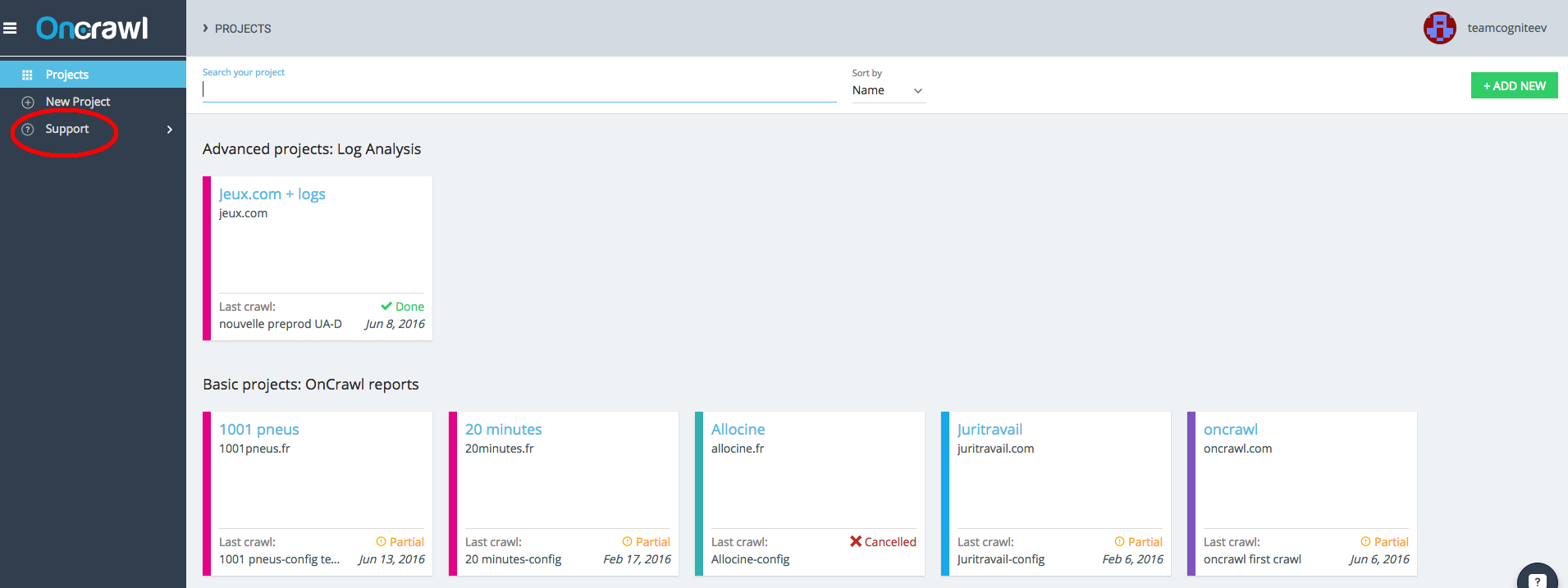
Task: Click the 'Feb 17, 2016' crawl date
Action: click(637, 559)
